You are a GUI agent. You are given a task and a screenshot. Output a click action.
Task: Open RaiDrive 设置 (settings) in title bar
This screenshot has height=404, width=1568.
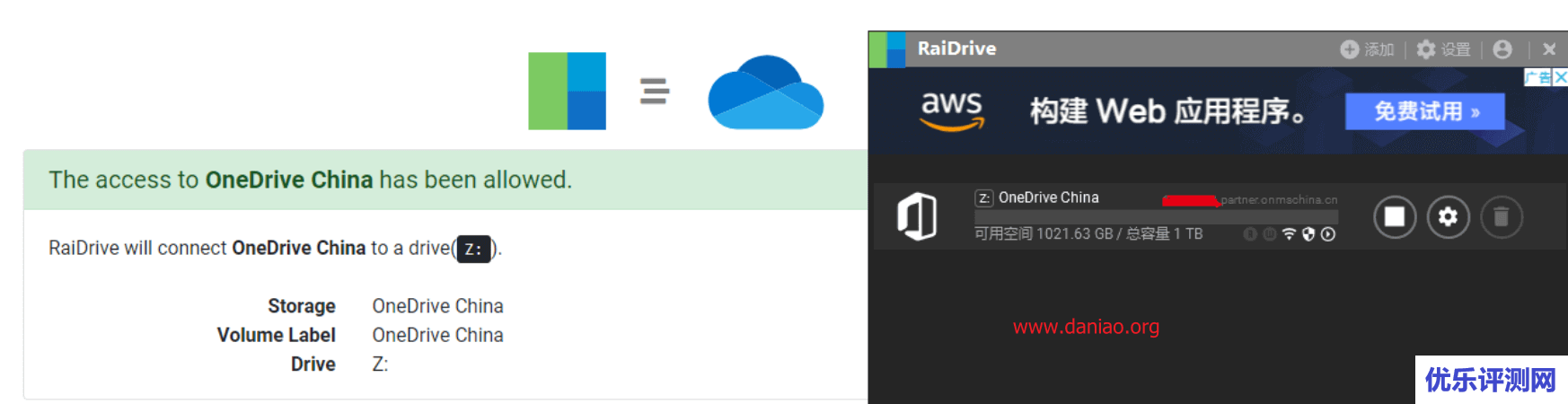(1443, 49)
